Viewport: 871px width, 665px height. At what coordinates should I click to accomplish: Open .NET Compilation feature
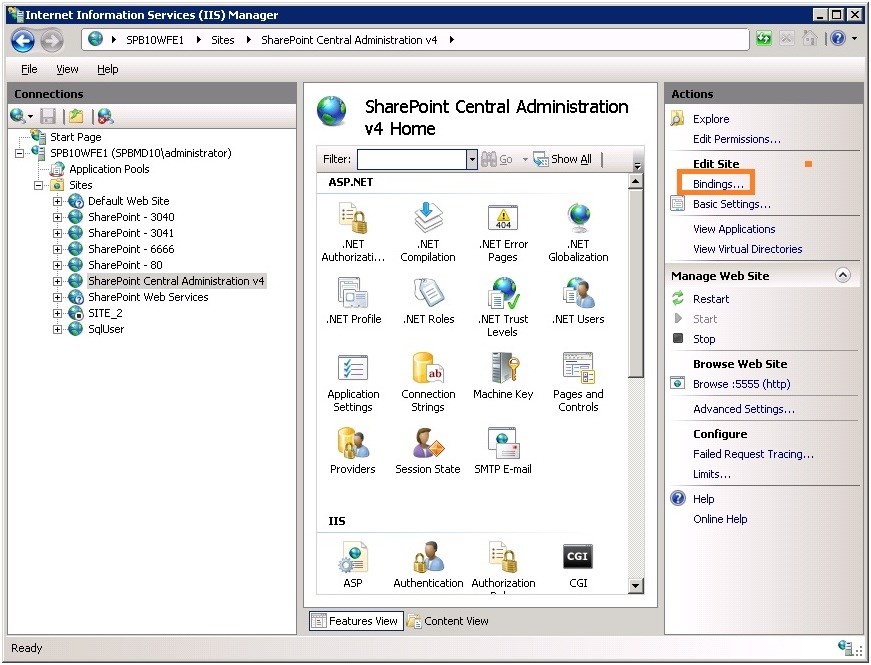point(428,232)
